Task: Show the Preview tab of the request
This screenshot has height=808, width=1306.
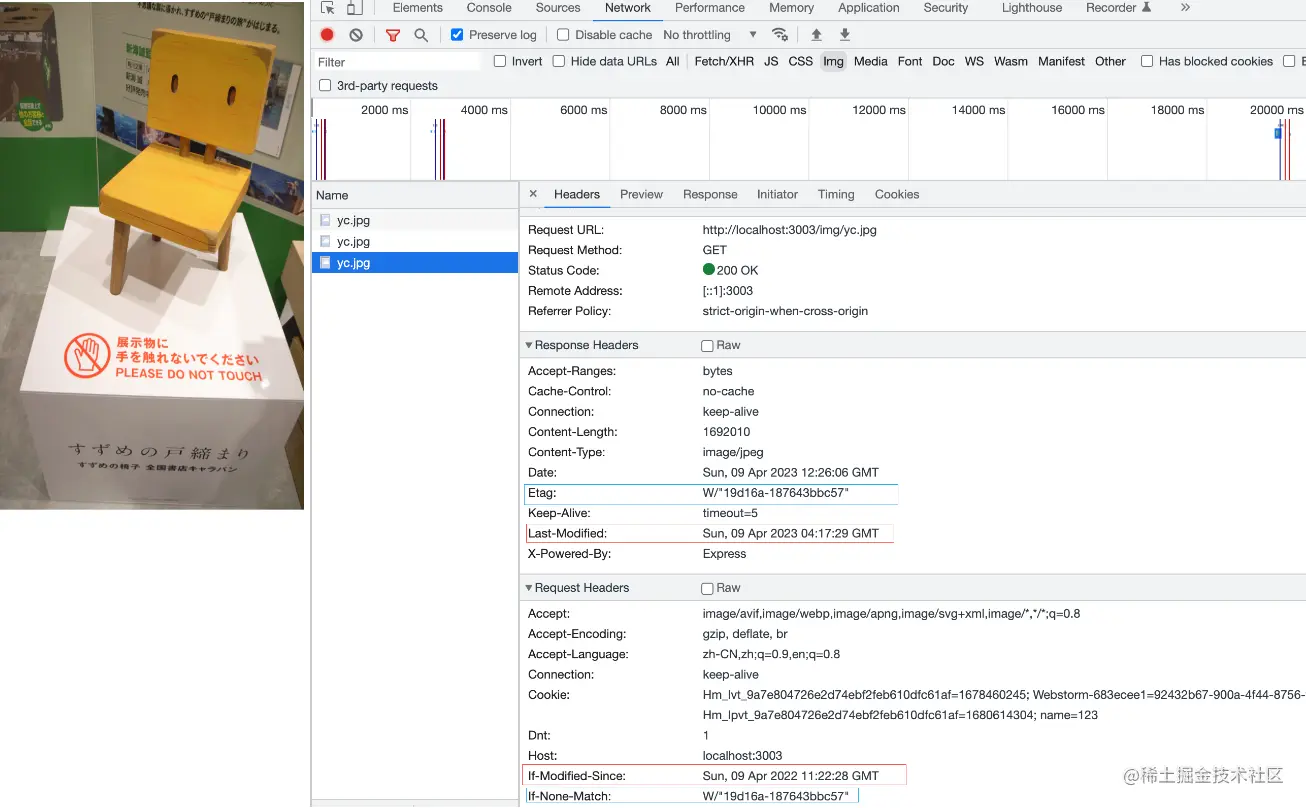Action: [x=641, y=194]
